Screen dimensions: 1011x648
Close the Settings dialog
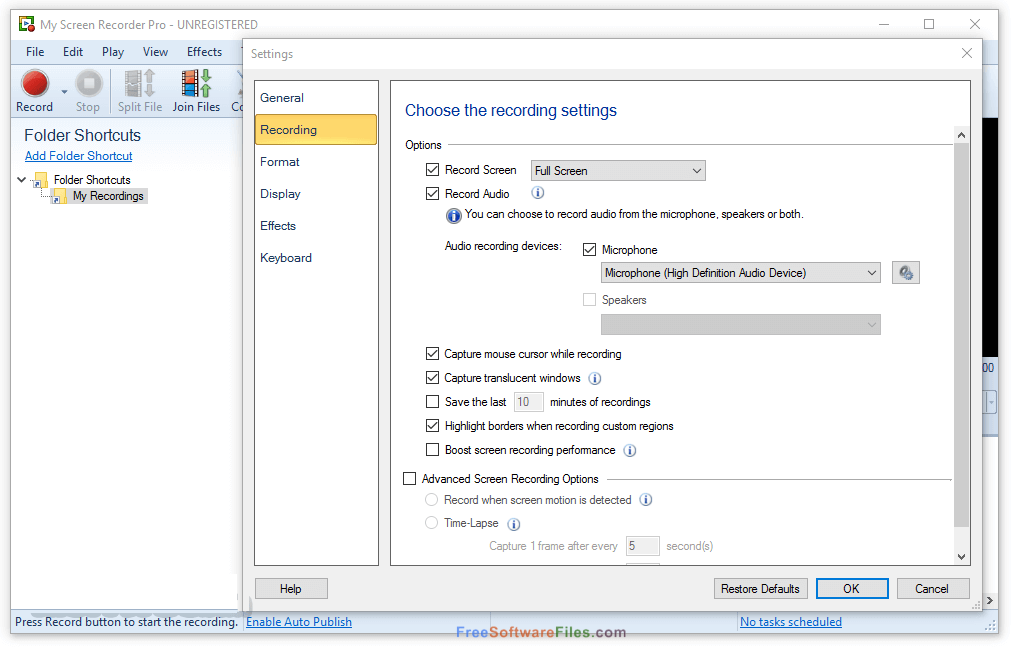tap(967, 54)
